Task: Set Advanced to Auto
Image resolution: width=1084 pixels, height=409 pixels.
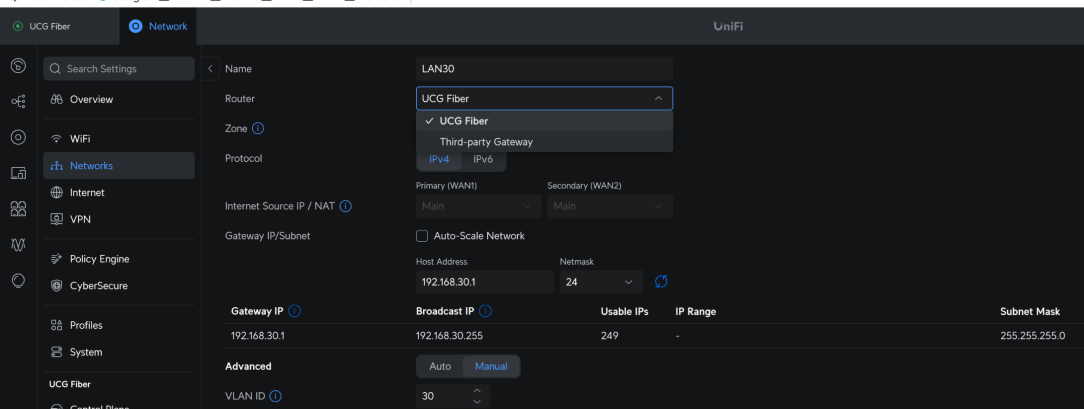Action: [440, 366]
